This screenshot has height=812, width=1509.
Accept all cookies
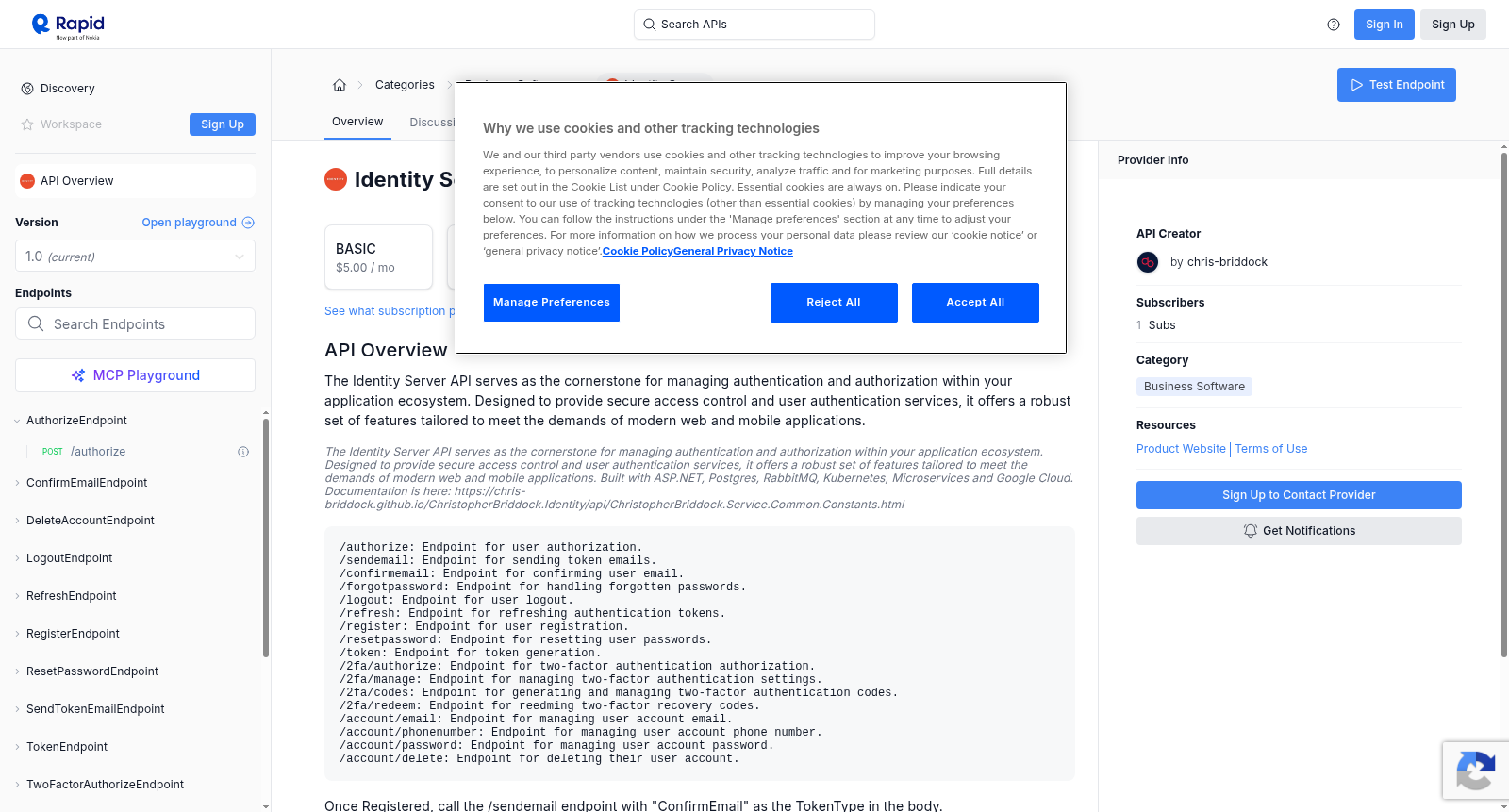click(975, 303)
